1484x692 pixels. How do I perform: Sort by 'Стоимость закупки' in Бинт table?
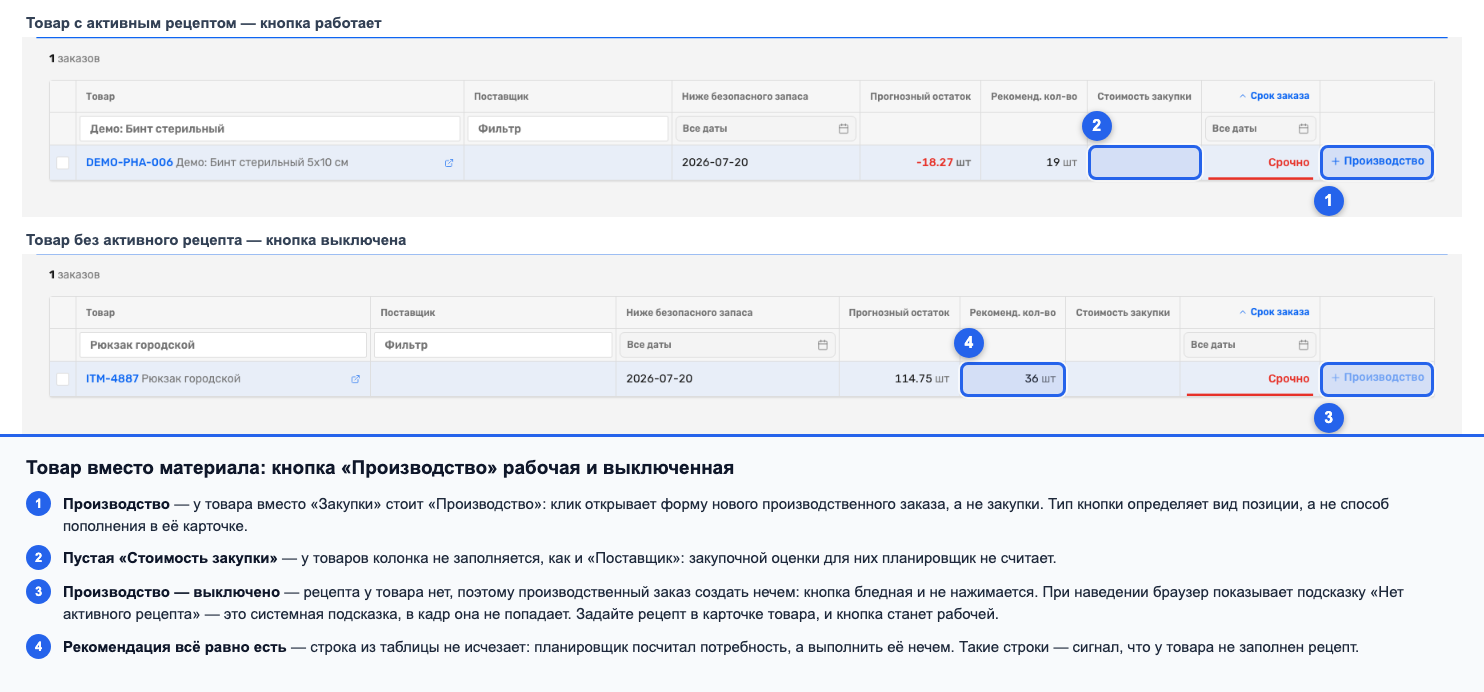pyautogui.click(x=1144, y=97)
